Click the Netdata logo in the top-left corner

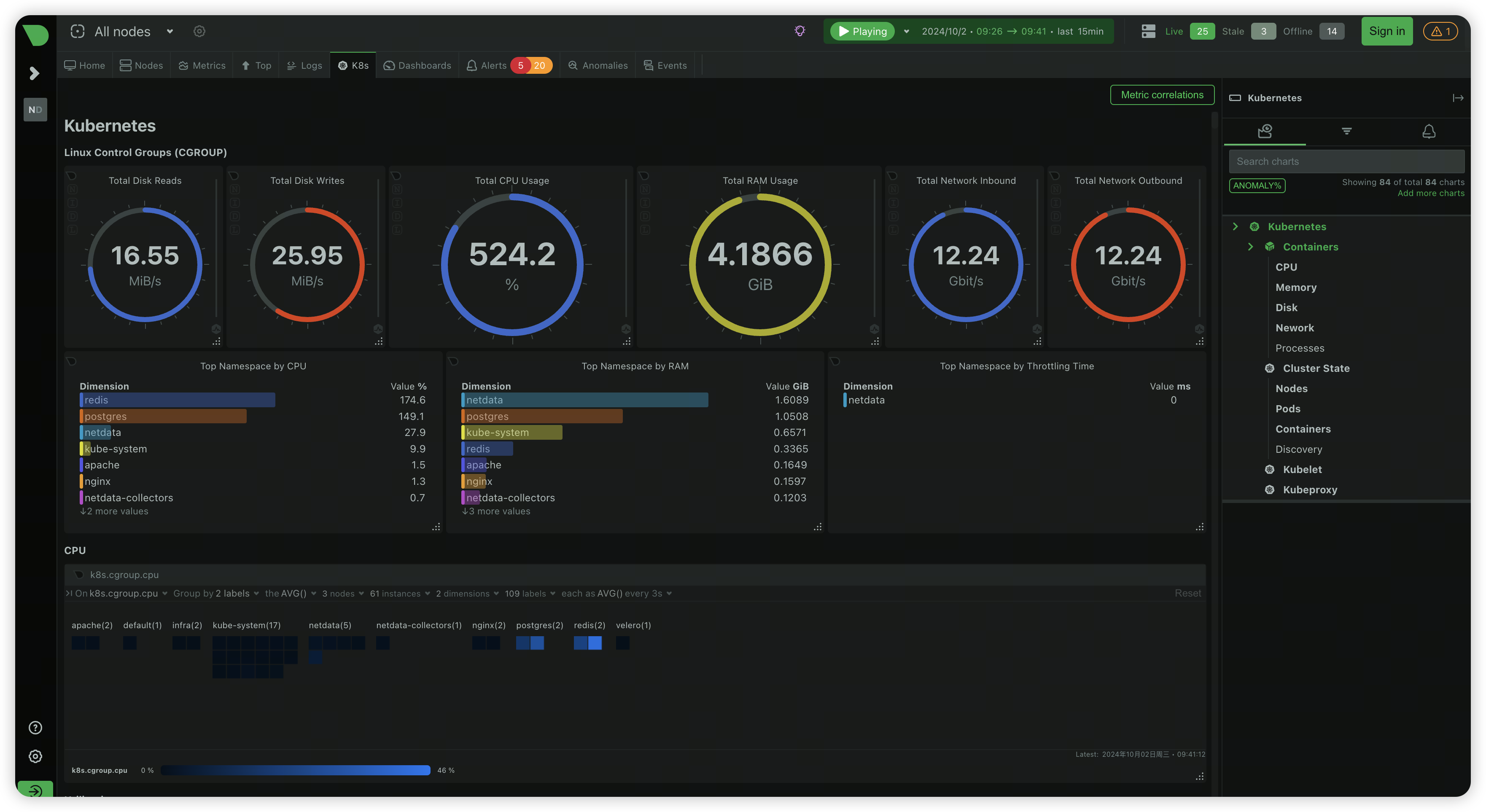click(x=35, y=35)
